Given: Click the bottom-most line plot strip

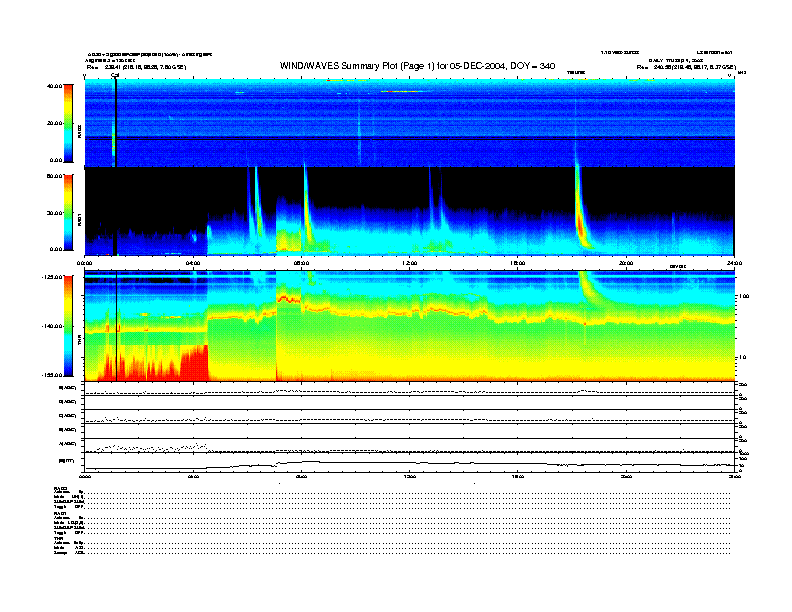Looking at the screenshot, I should pyautogui.click(x=410, y=462).
